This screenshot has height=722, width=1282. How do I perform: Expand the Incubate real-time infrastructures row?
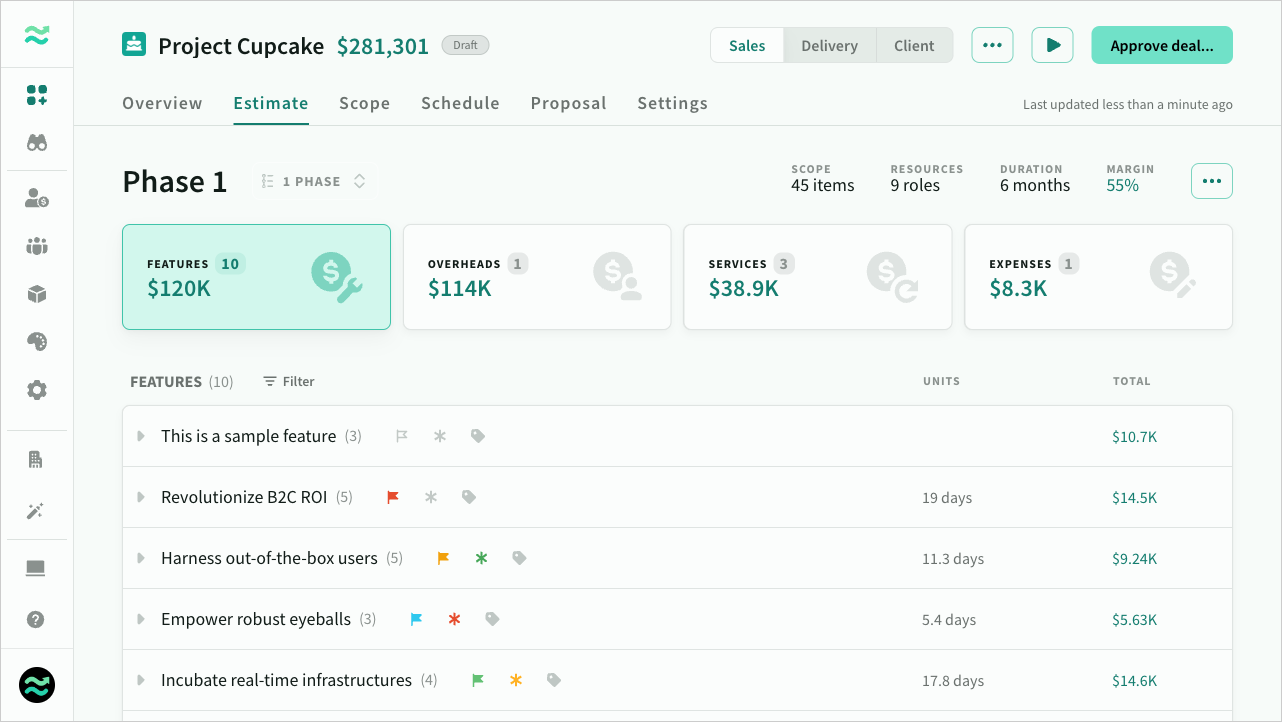point(141,680)
